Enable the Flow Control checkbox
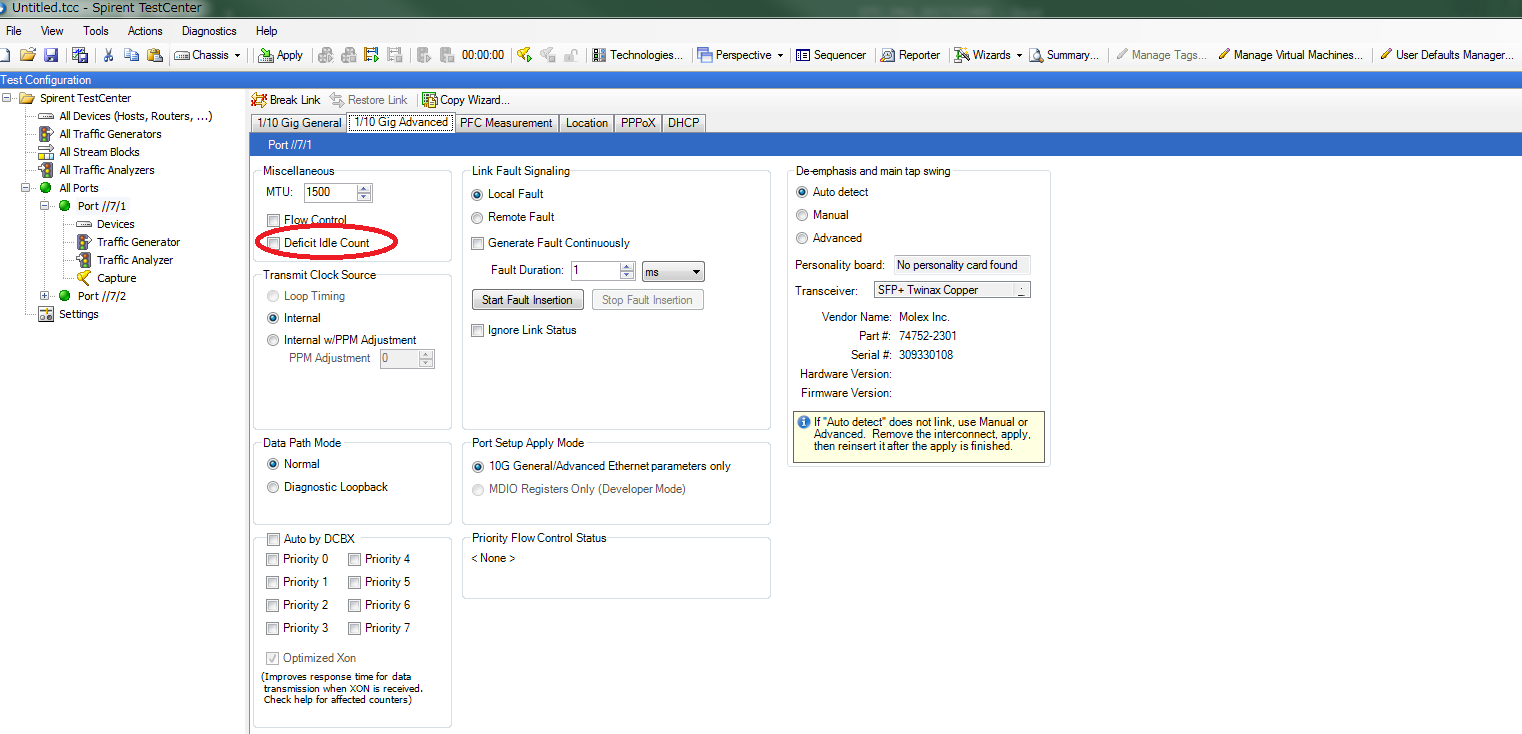The width and height of the screenshot is (1522, 734). tap(273, 220)
